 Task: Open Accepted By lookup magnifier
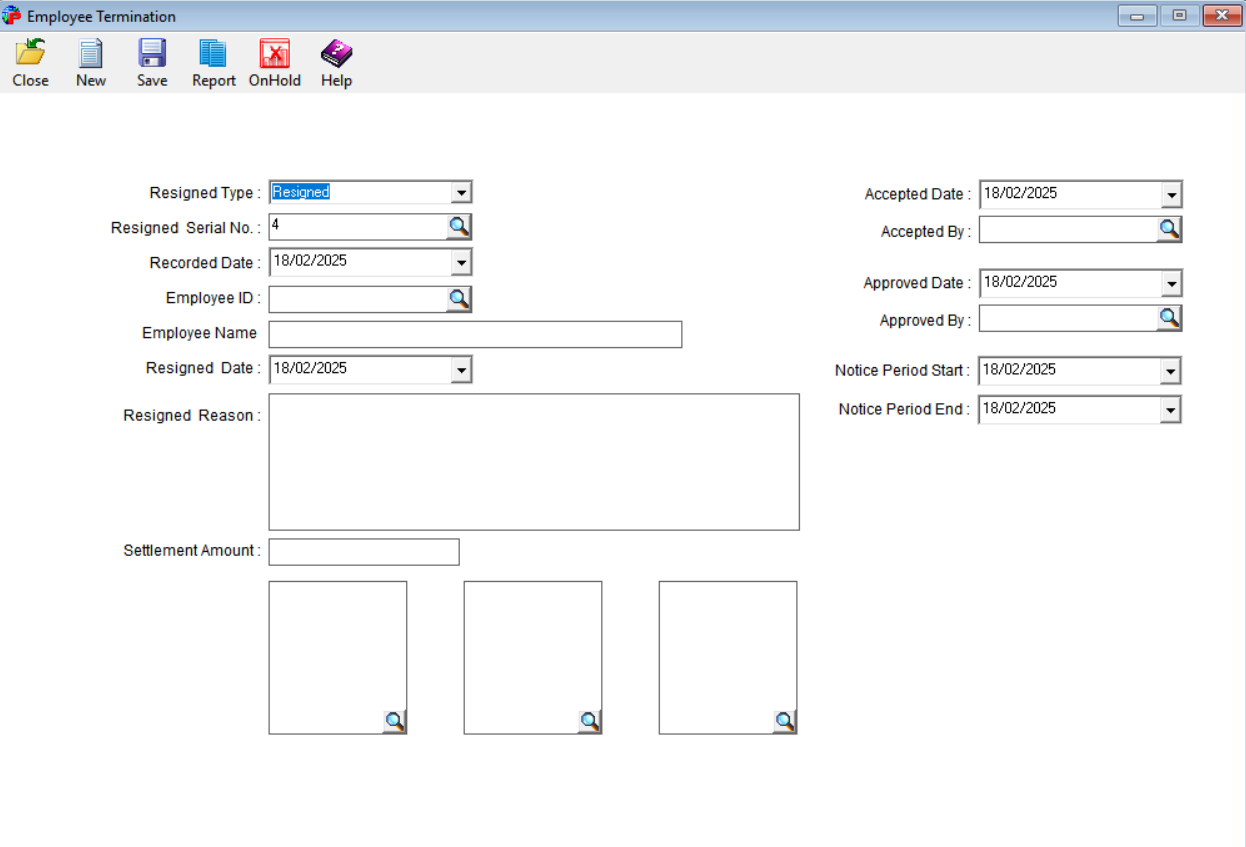coord(1170,229)
